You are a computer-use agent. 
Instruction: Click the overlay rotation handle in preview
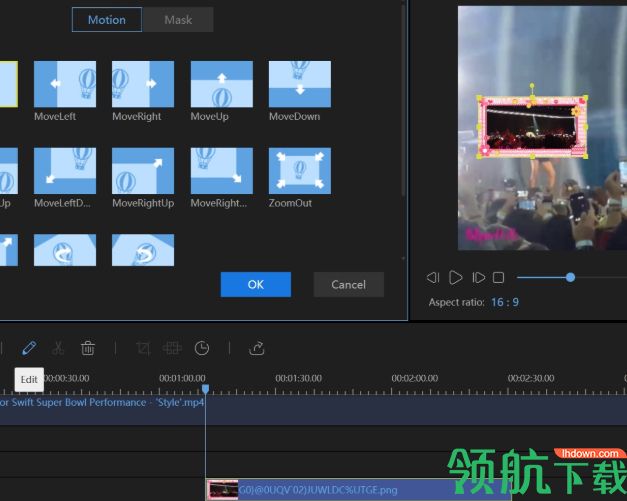(532, 86)
